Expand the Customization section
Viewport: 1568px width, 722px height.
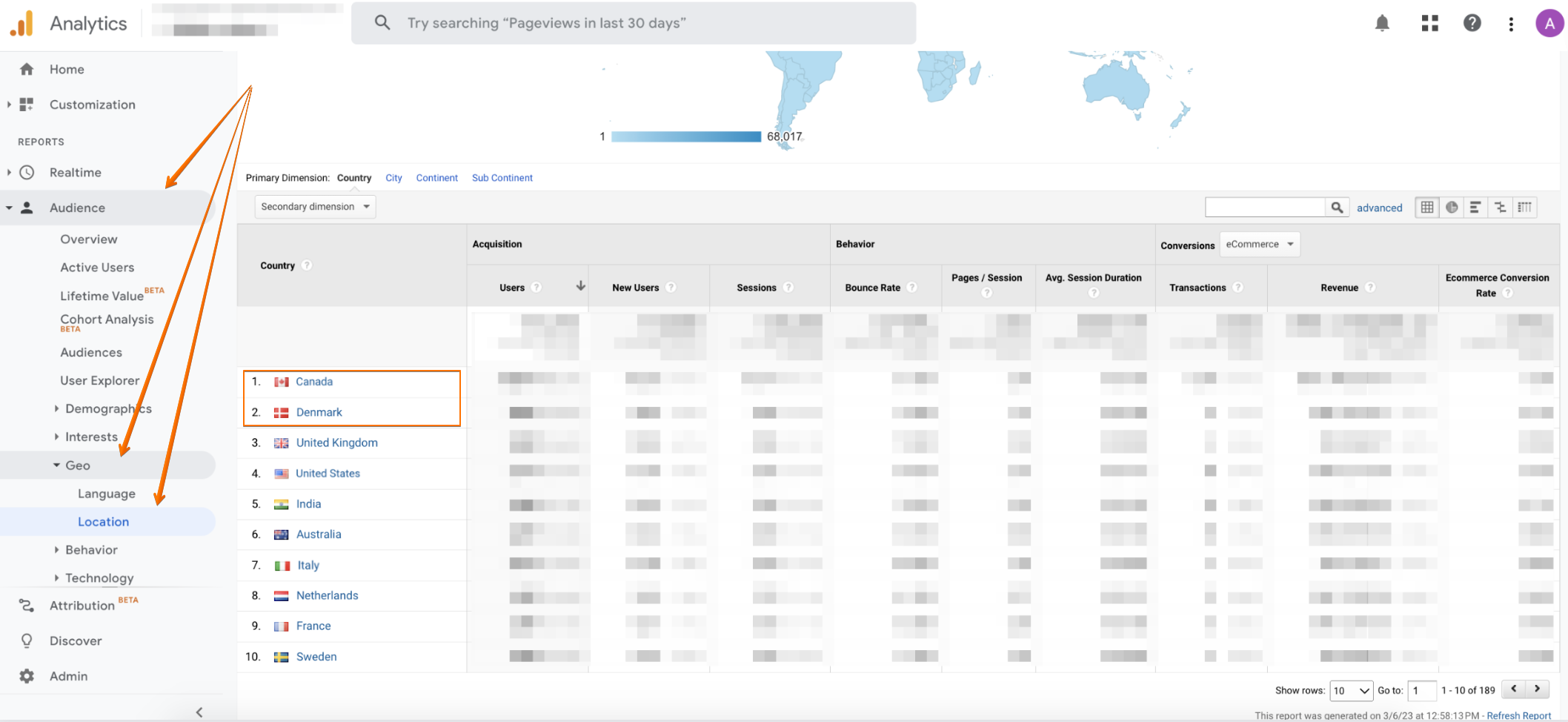(9, 105)
